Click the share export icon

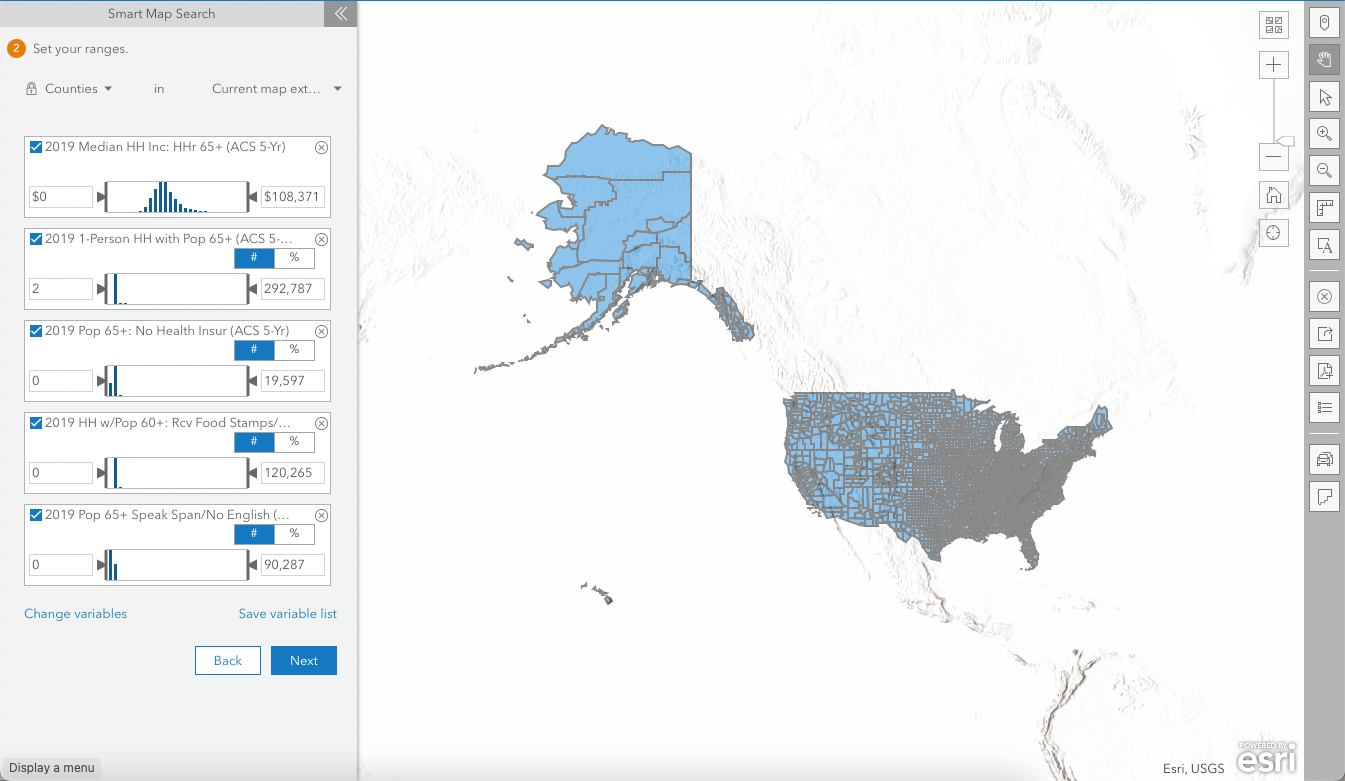[1324, 334]
